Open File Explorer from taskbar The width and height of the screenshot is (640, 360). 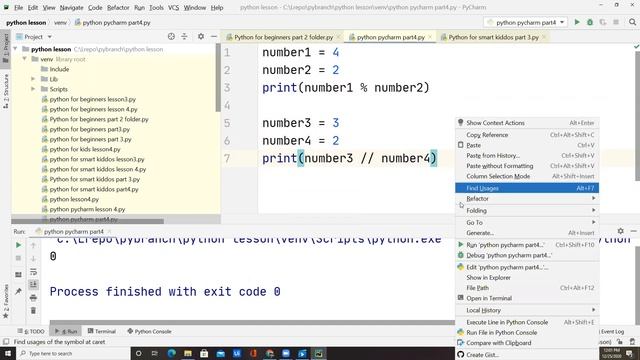point(188,353)
